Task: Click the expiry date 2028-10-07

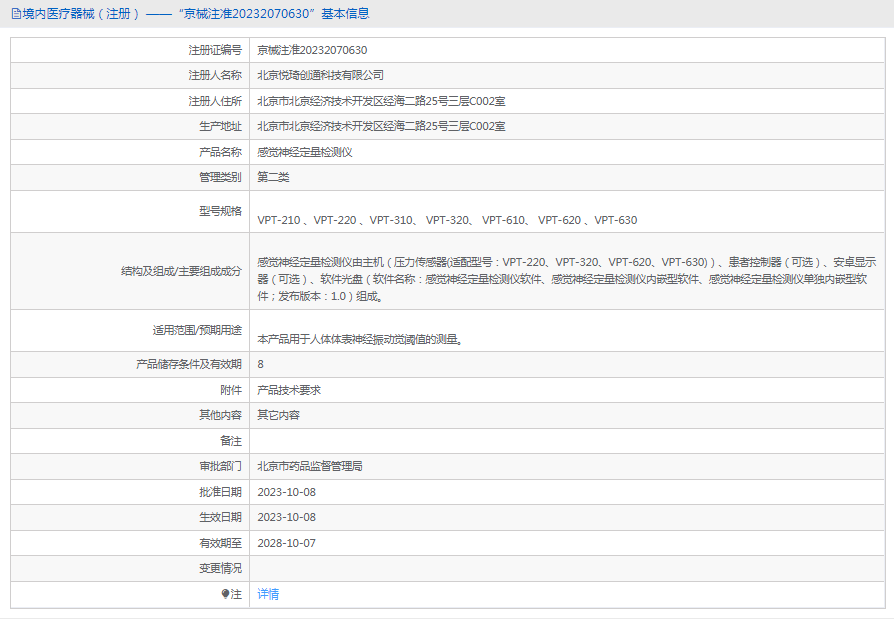Action: (x=286, y=543)
